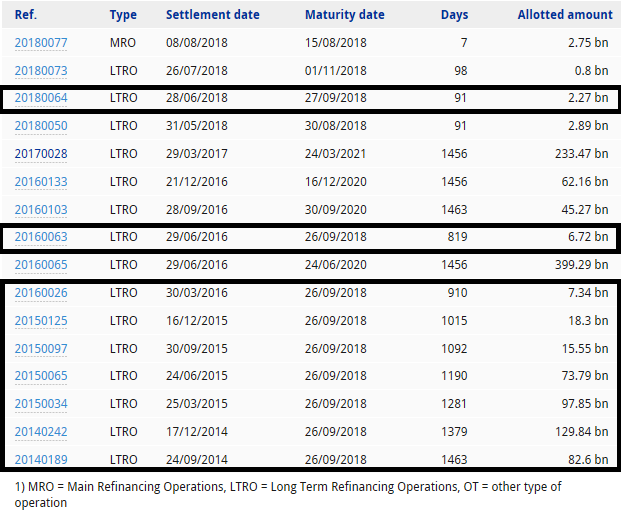Sort by the Maturity date column header
The width and height of the screenshot is (621, 515).
click(x=345, y=15)
